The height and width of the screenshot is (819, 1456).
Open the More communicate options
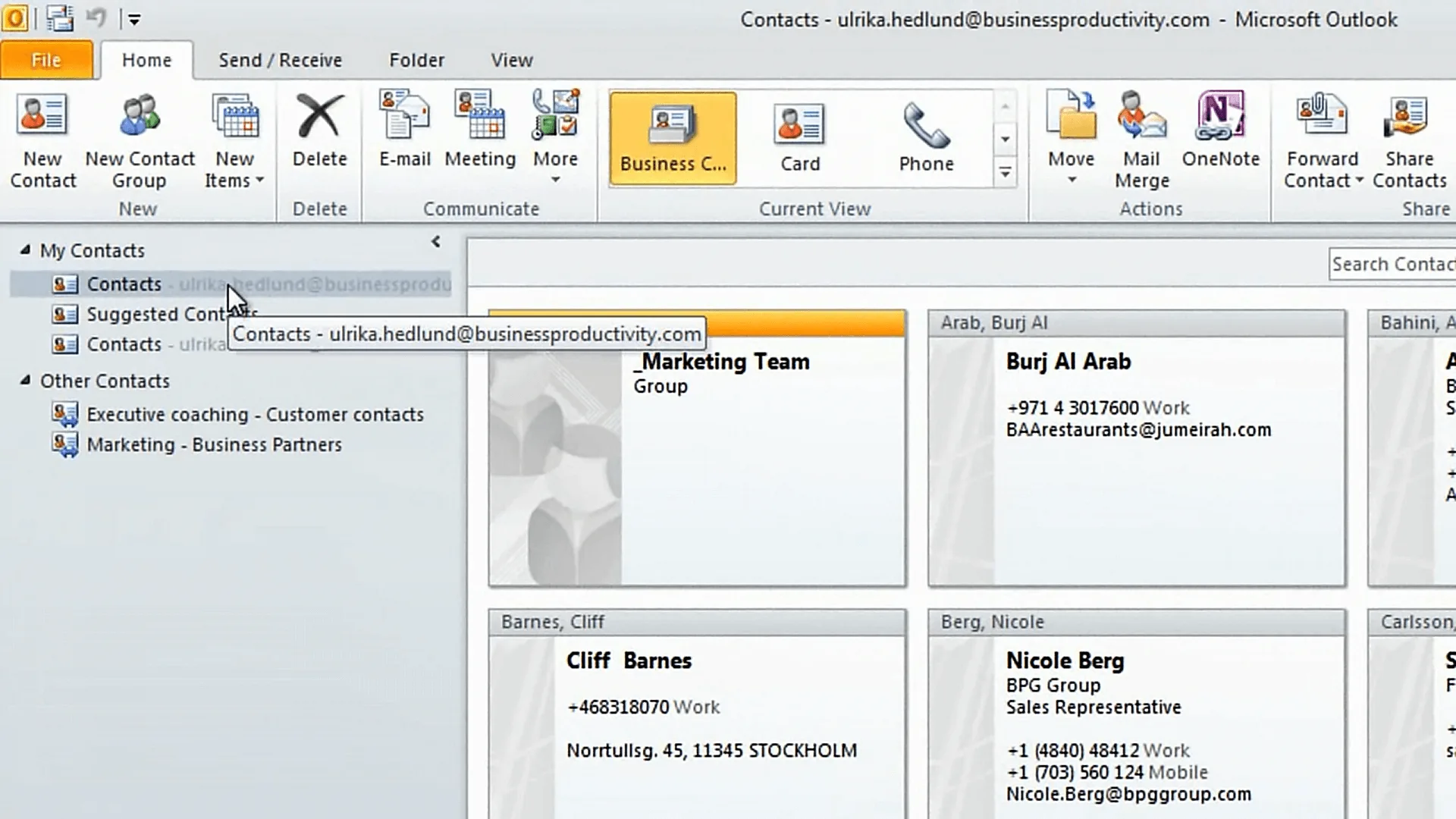click(555, 138)
